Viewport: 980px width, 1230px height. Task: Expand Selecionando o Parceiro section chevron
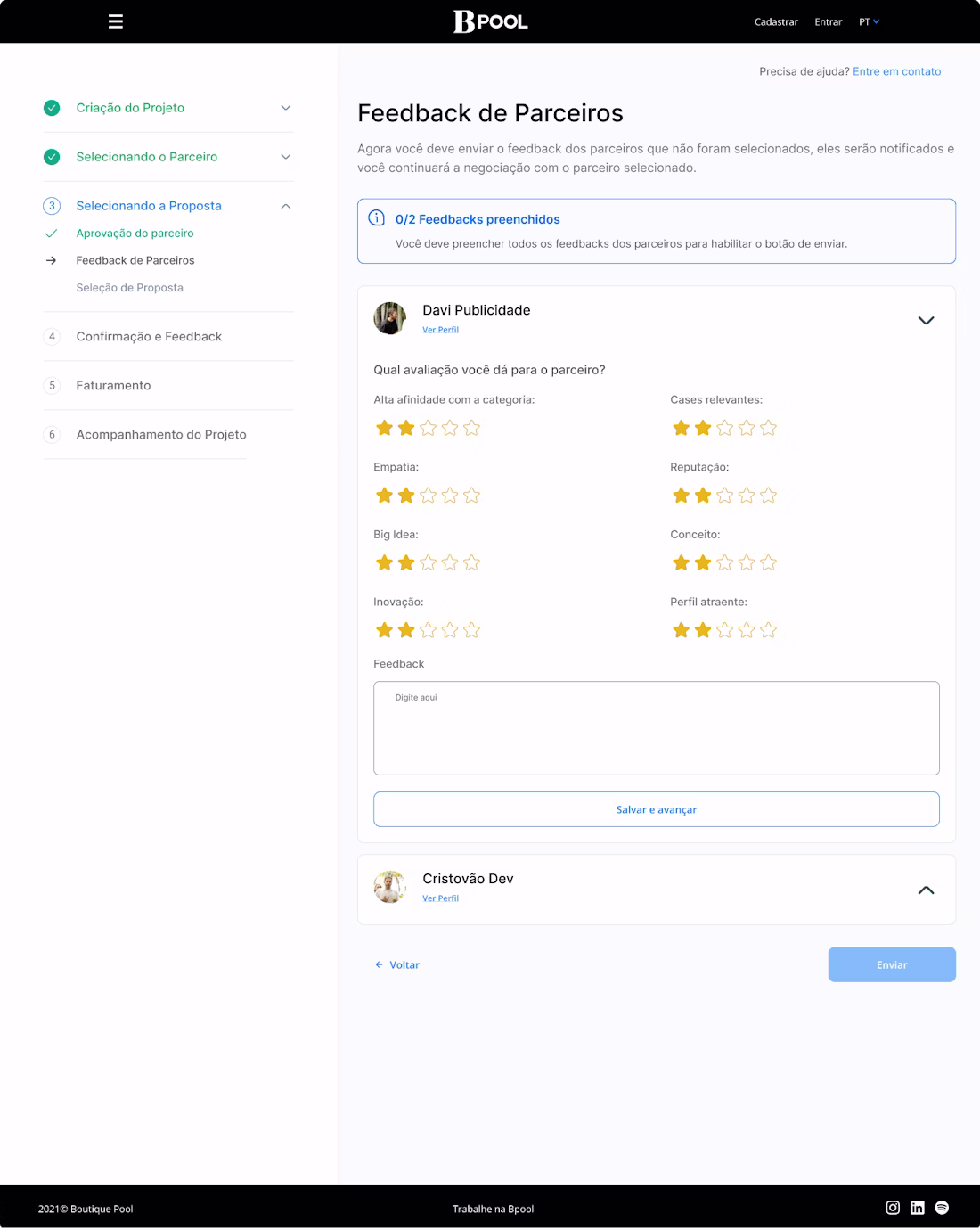click(x=286, y=157)
